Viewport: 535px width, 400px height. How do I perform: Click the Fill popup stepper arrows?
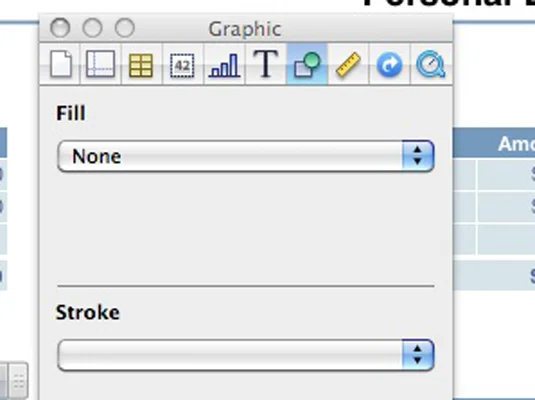point(418,156)
